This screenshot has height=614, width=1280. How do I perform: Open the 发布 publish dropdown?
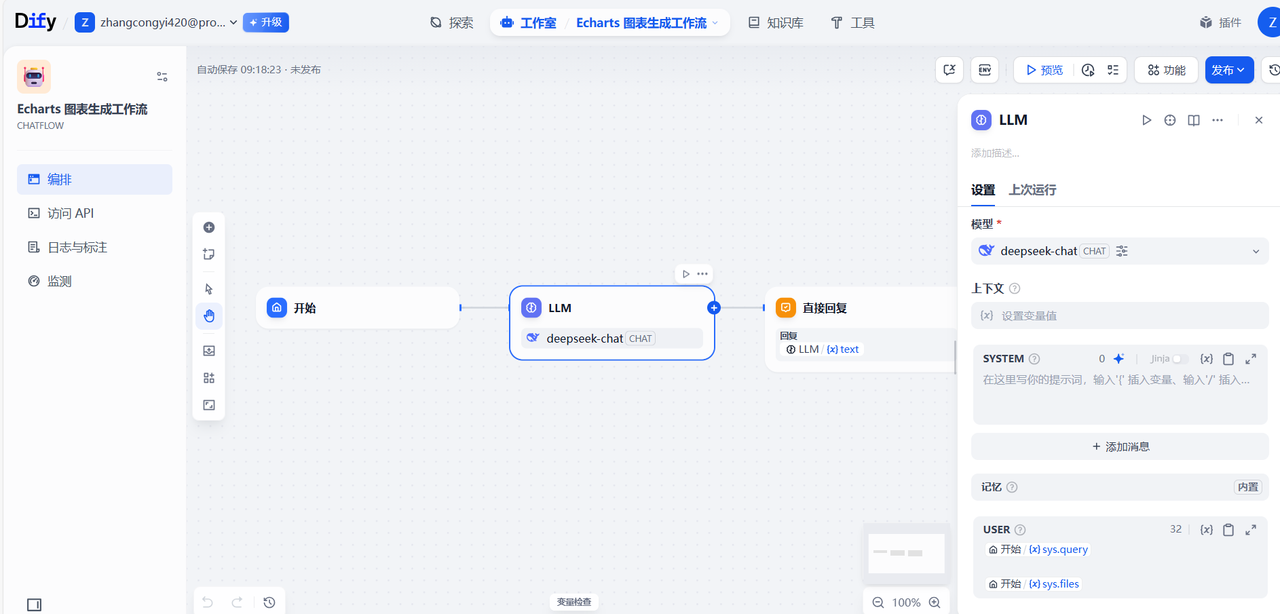[x=1229, y=70]
